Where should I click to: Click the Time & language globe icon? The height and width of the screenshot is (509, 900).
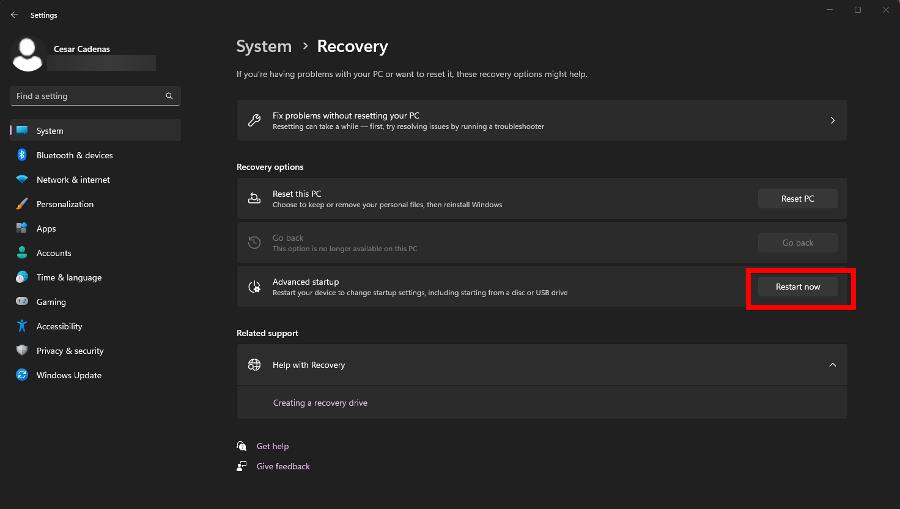tap(22, 277)
